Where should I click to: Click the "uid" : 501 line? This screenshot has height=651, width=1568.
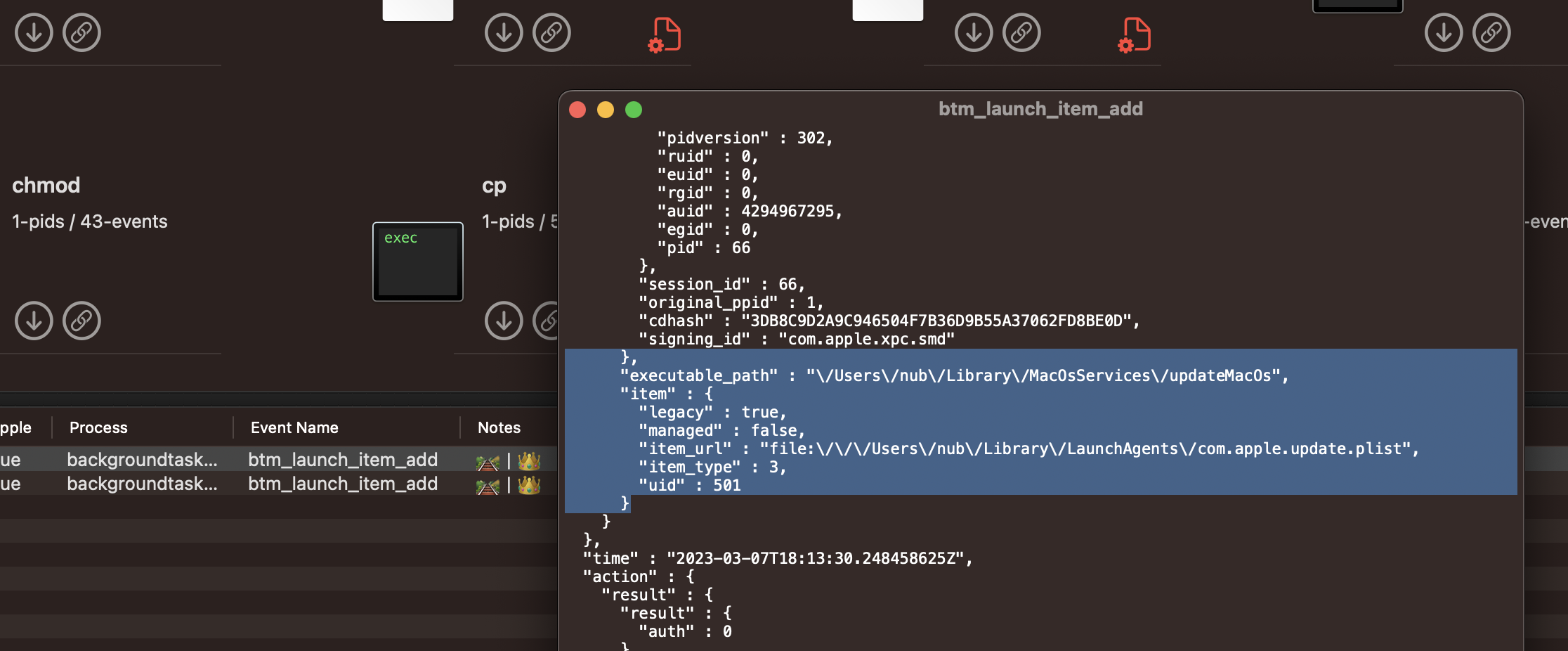pos(689,485)
